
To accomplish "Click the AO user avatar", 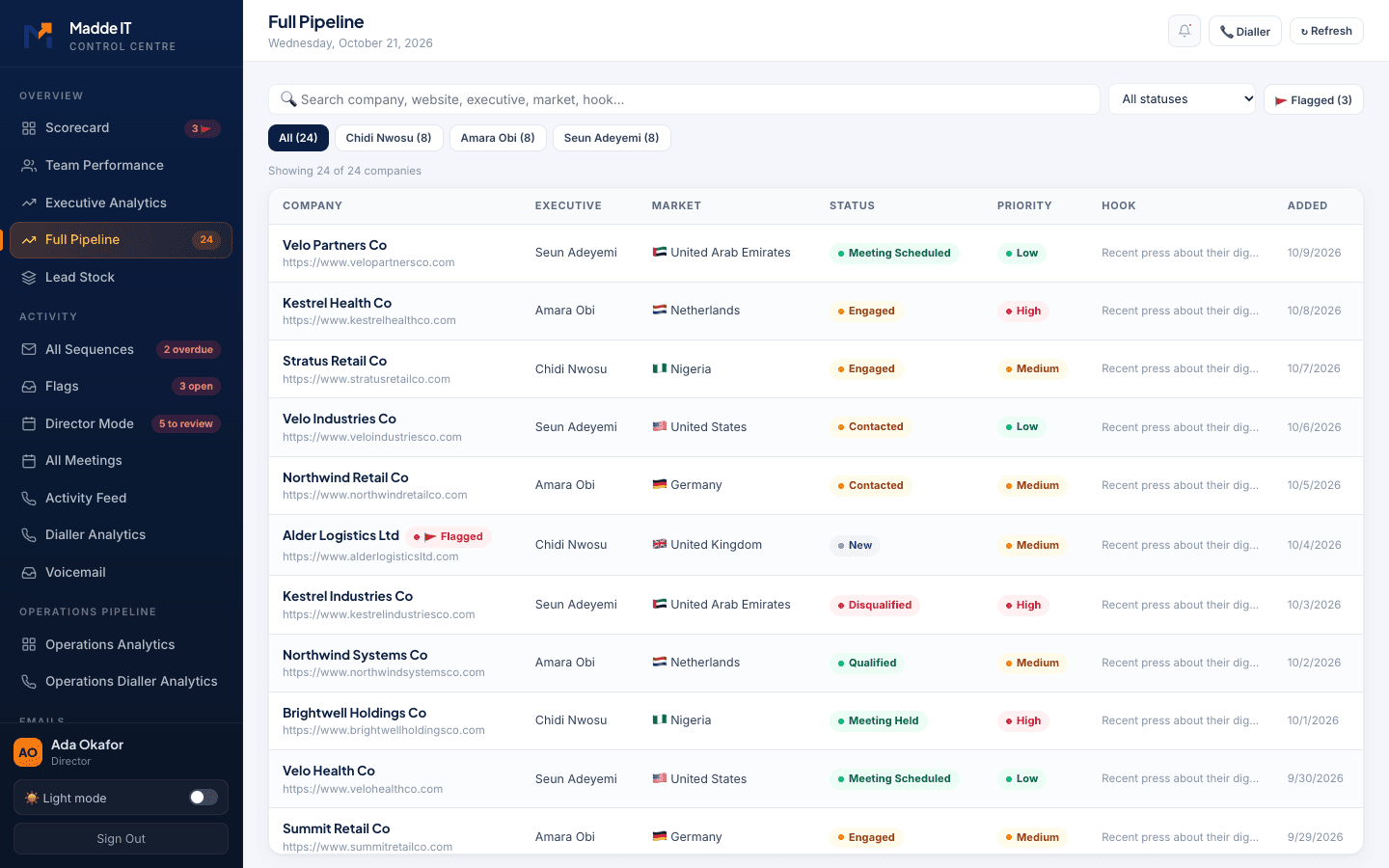I will (28, 752).
